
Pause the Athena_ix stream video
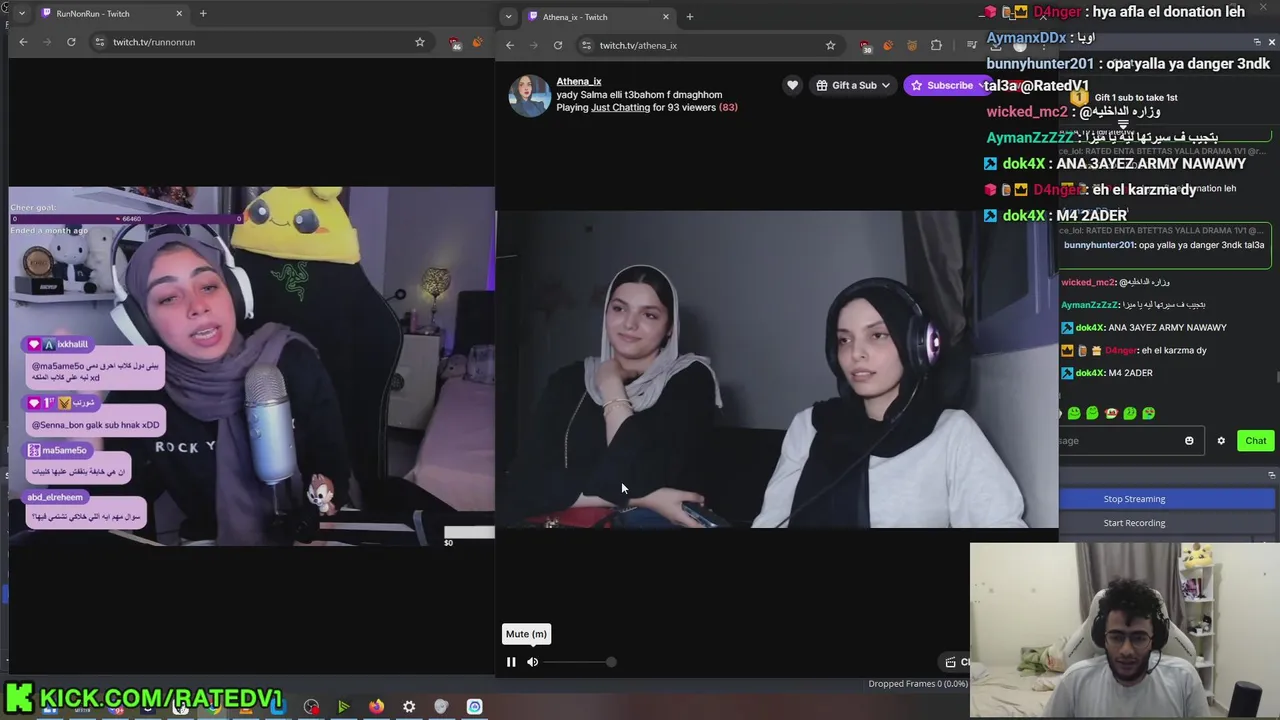click(511, 662)
